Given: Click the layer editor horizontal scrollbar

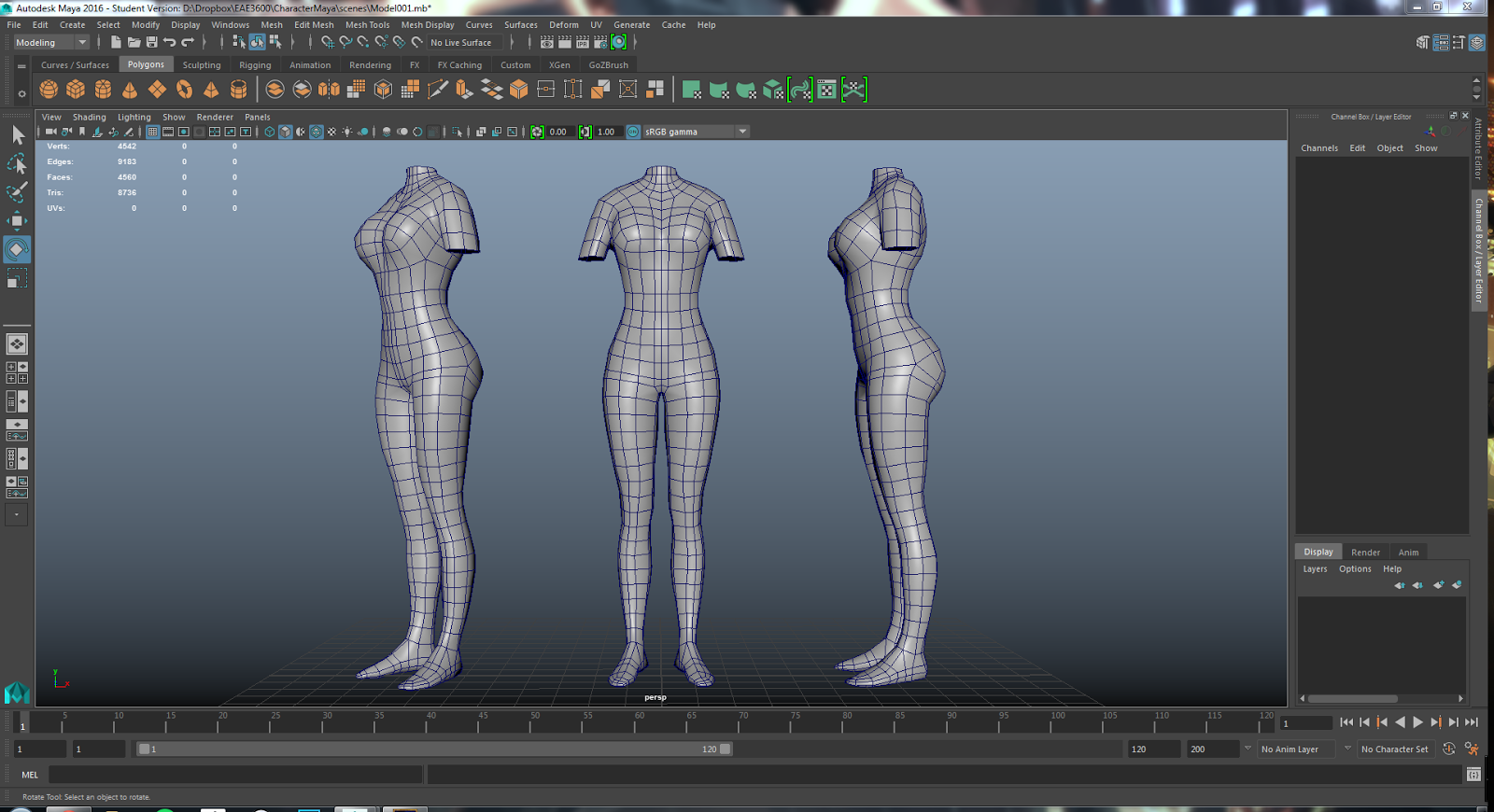Looking at the screenshot, I should (1352, 698).
